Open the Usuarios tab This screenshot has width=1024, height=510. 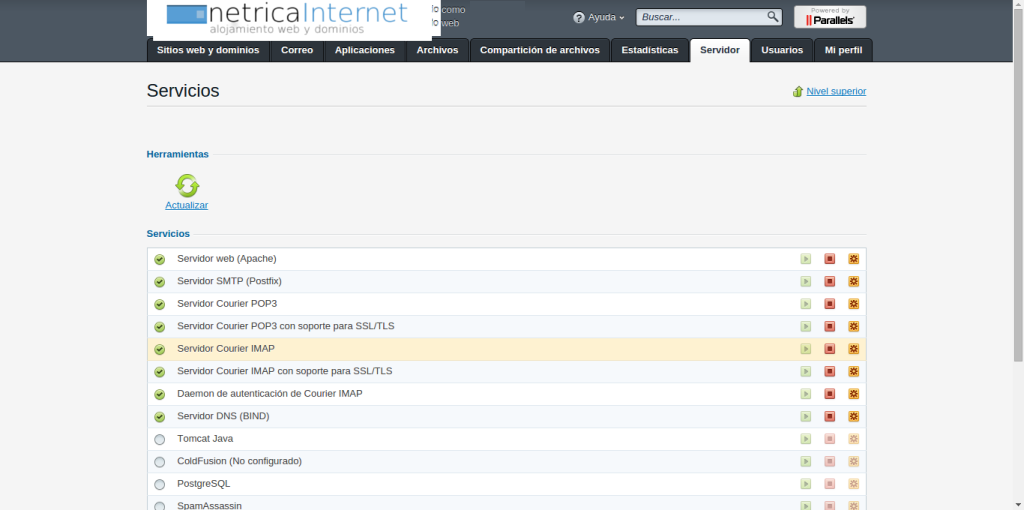[782, 50]
